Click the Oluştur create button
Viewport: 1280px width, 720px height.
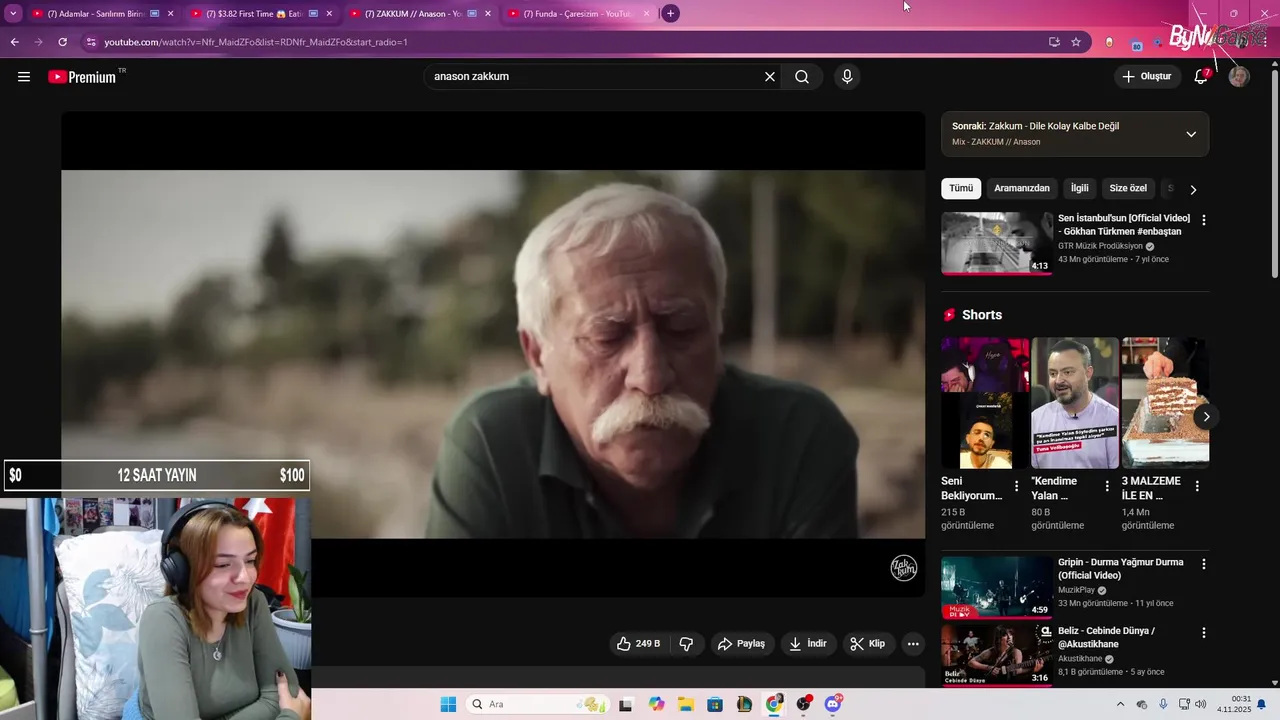[x=1147, y=77]
